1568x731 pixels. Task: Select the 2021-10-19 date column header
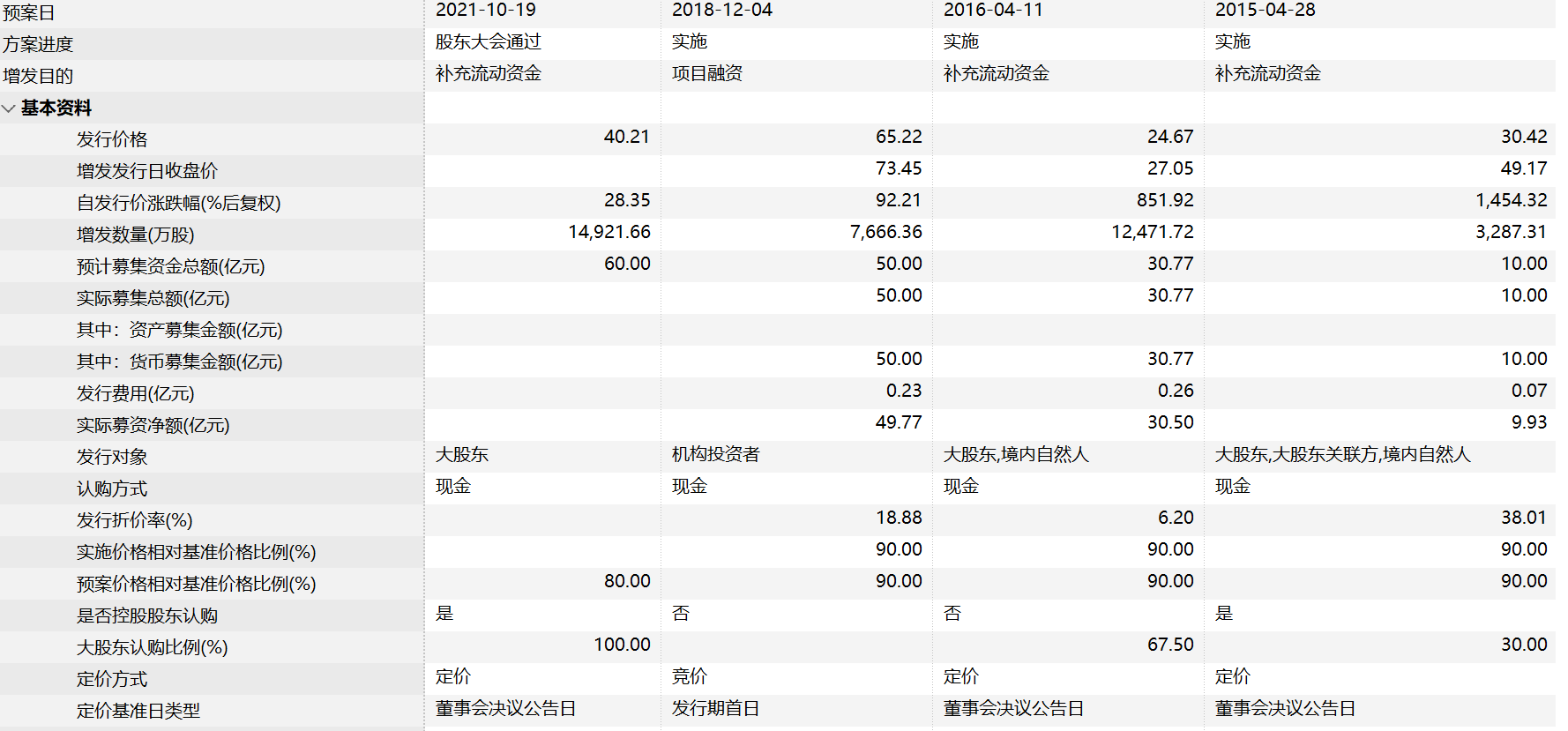[x=486, y=10]
